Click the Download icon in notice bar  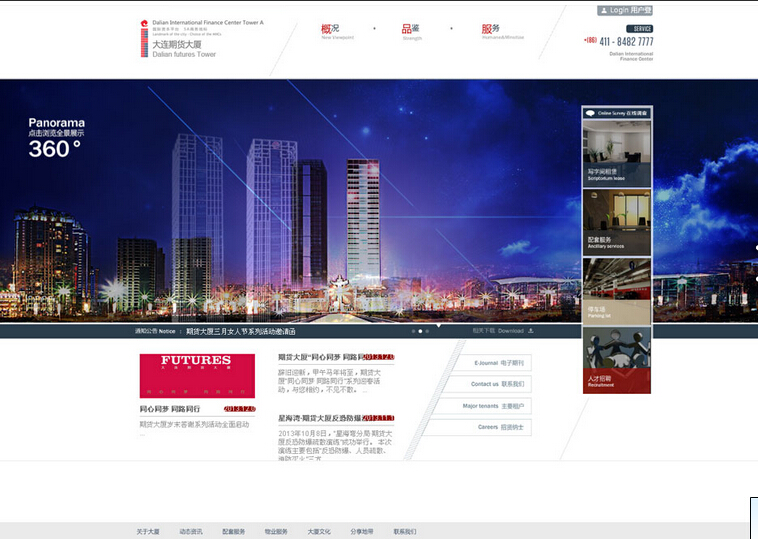pyautogui.click(x=531, y=330)
